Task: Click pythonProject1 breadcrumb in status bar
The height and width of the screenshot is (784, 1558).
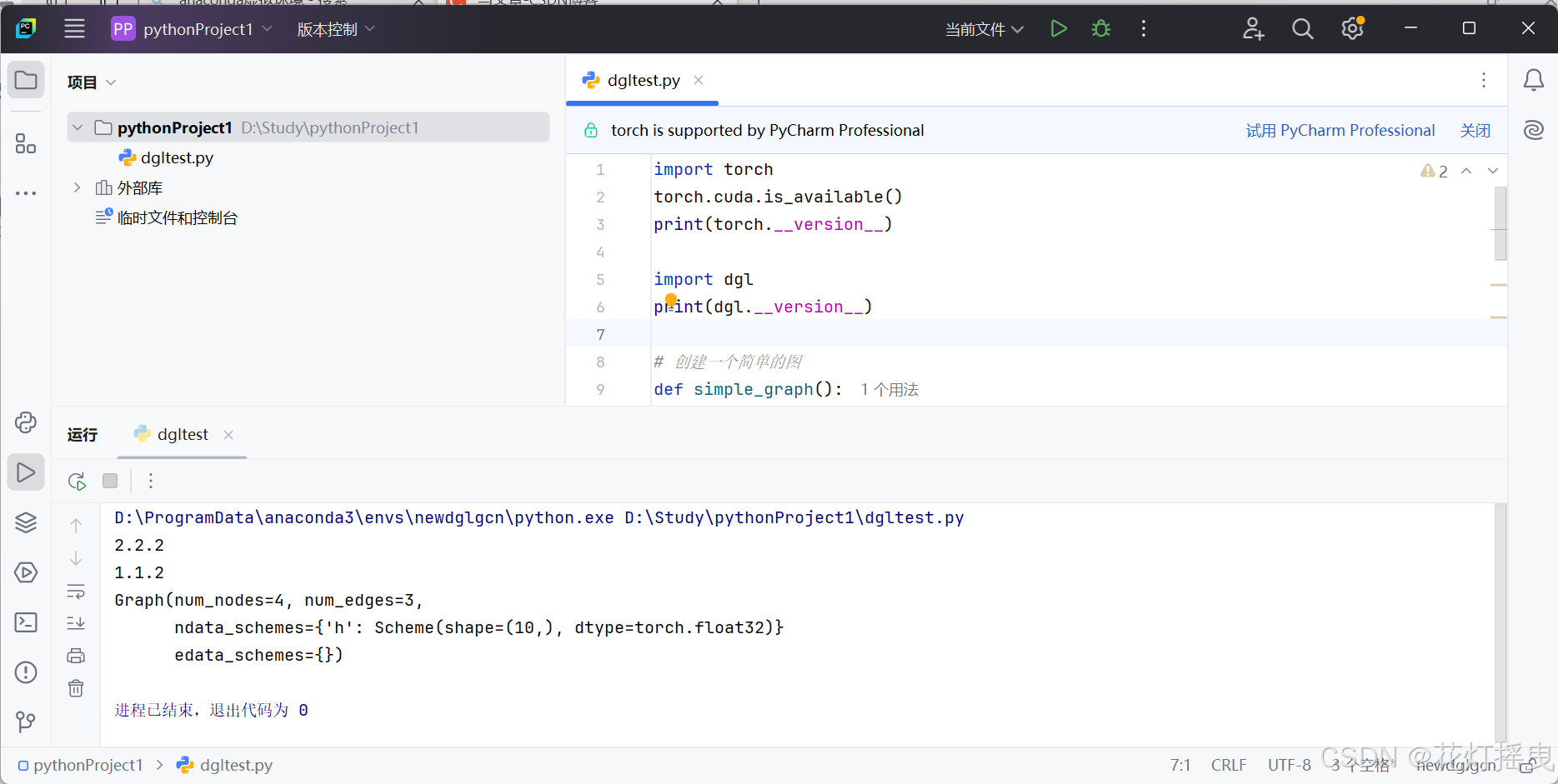Action: 80,765
